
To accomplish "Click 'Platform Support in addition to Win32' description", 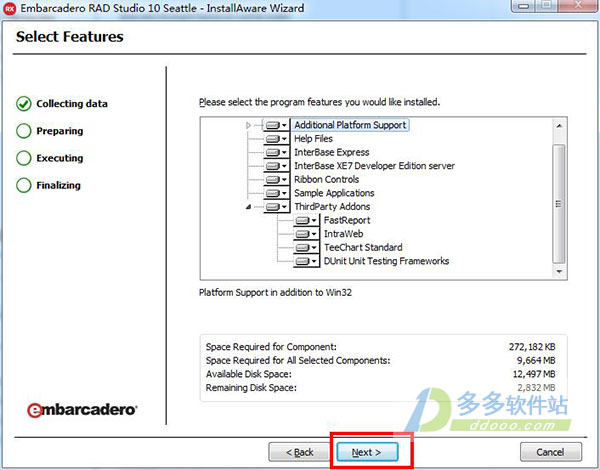I will coord(275,292).
